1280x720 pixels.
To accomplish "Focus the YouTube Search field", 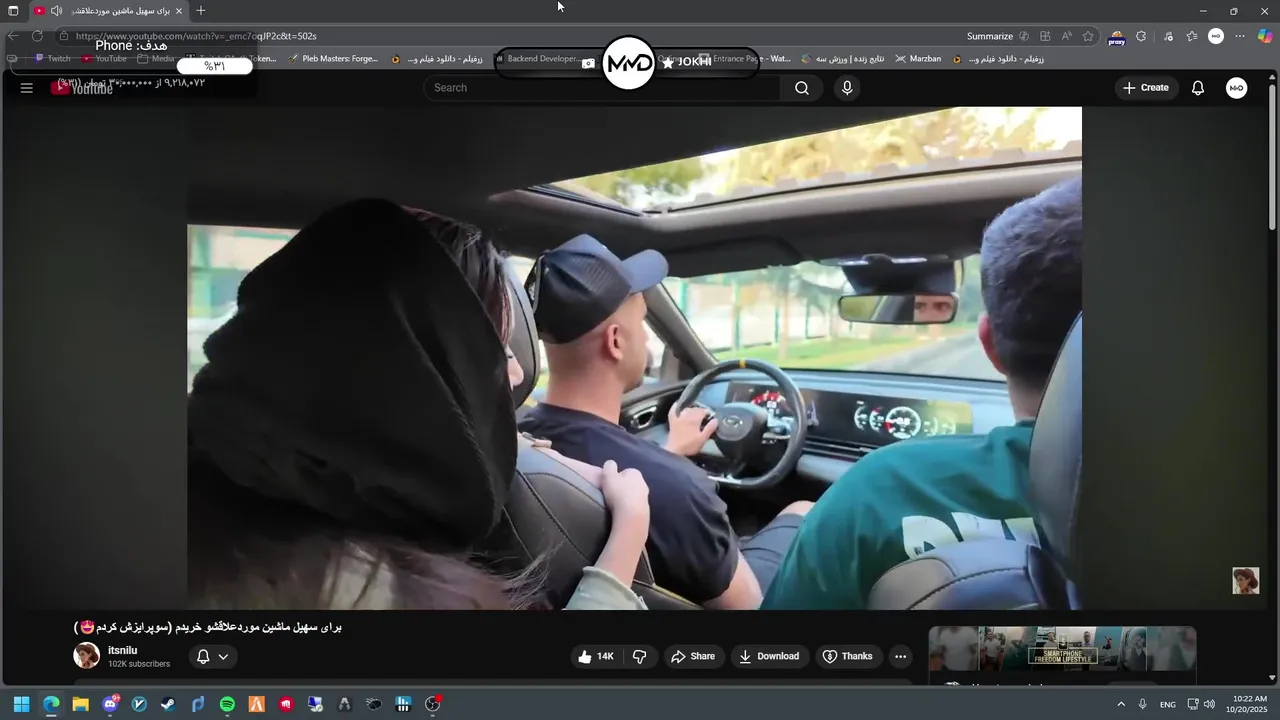I will (x=602, y=88).
